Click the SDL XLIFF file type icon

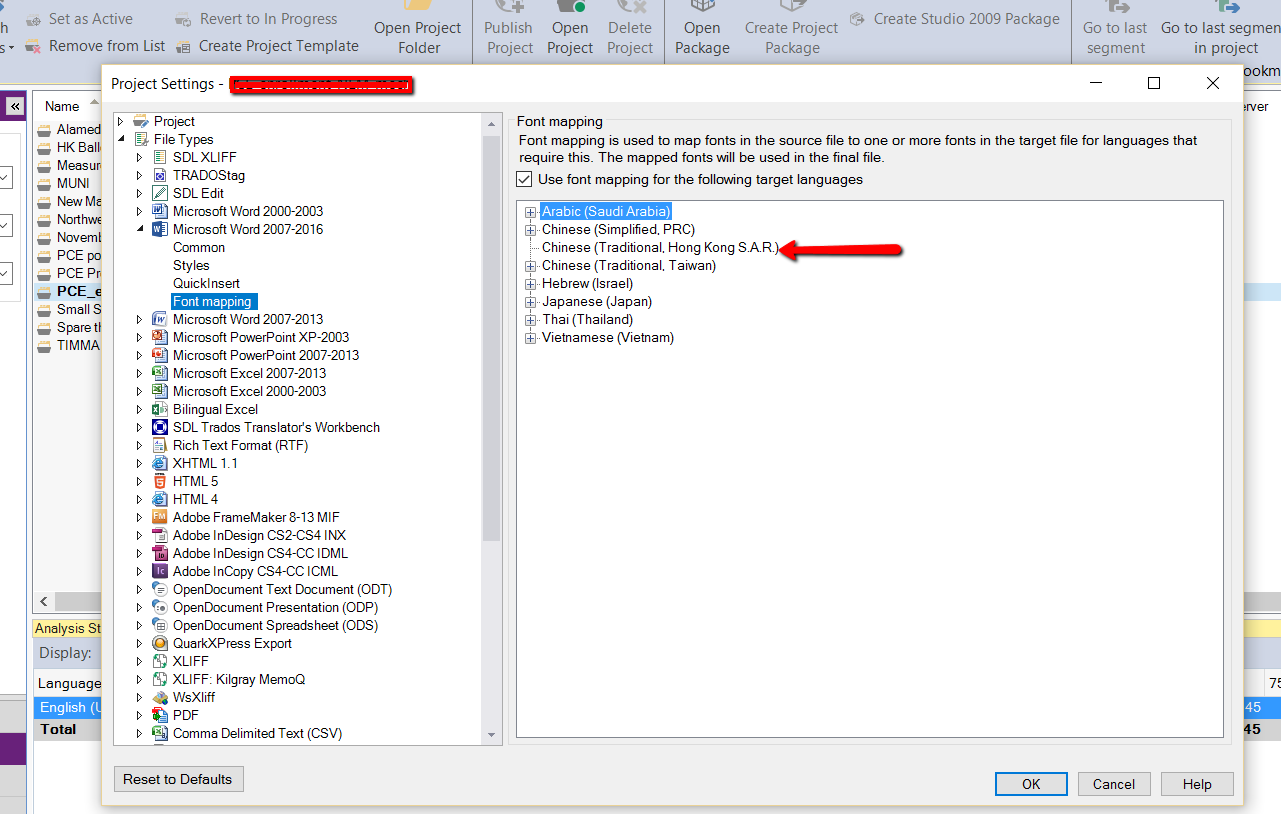click(x=159, y=157)
